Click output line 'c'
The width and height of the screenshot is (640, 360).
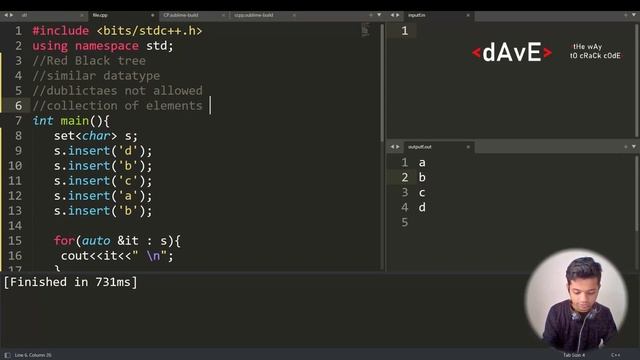tap(422, 193)
